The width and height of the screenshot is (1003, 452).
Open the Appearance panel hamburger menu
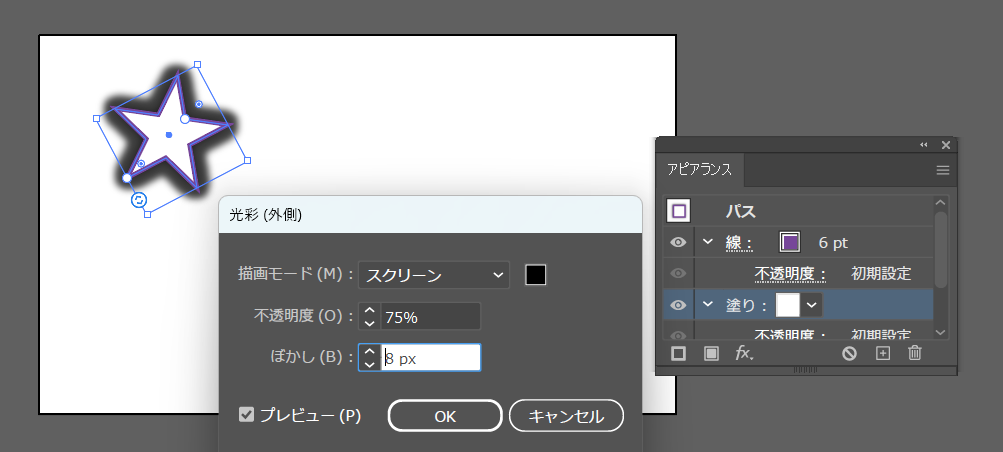tap(942, 170)
